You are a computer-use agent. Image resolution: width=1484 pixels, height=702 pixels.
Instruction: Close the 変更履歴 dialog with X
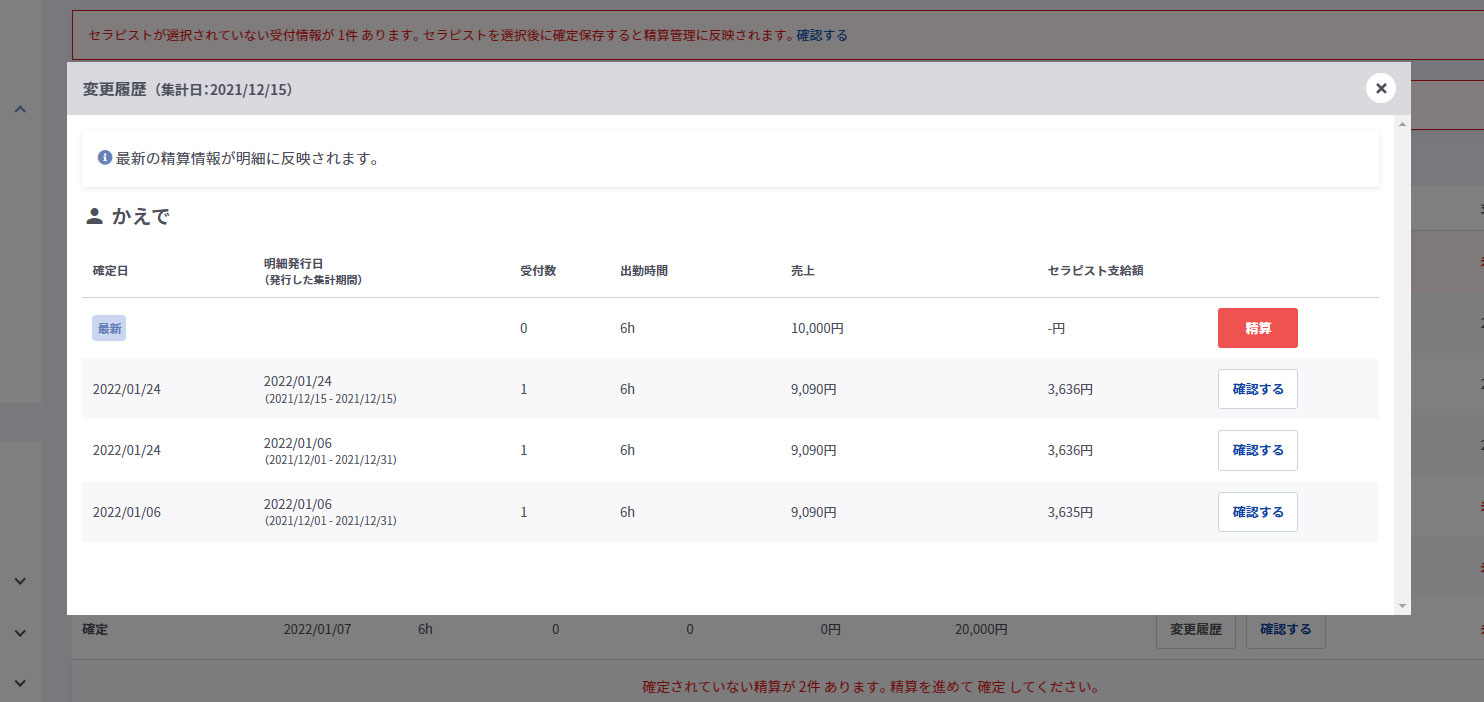pos(1380,89)
